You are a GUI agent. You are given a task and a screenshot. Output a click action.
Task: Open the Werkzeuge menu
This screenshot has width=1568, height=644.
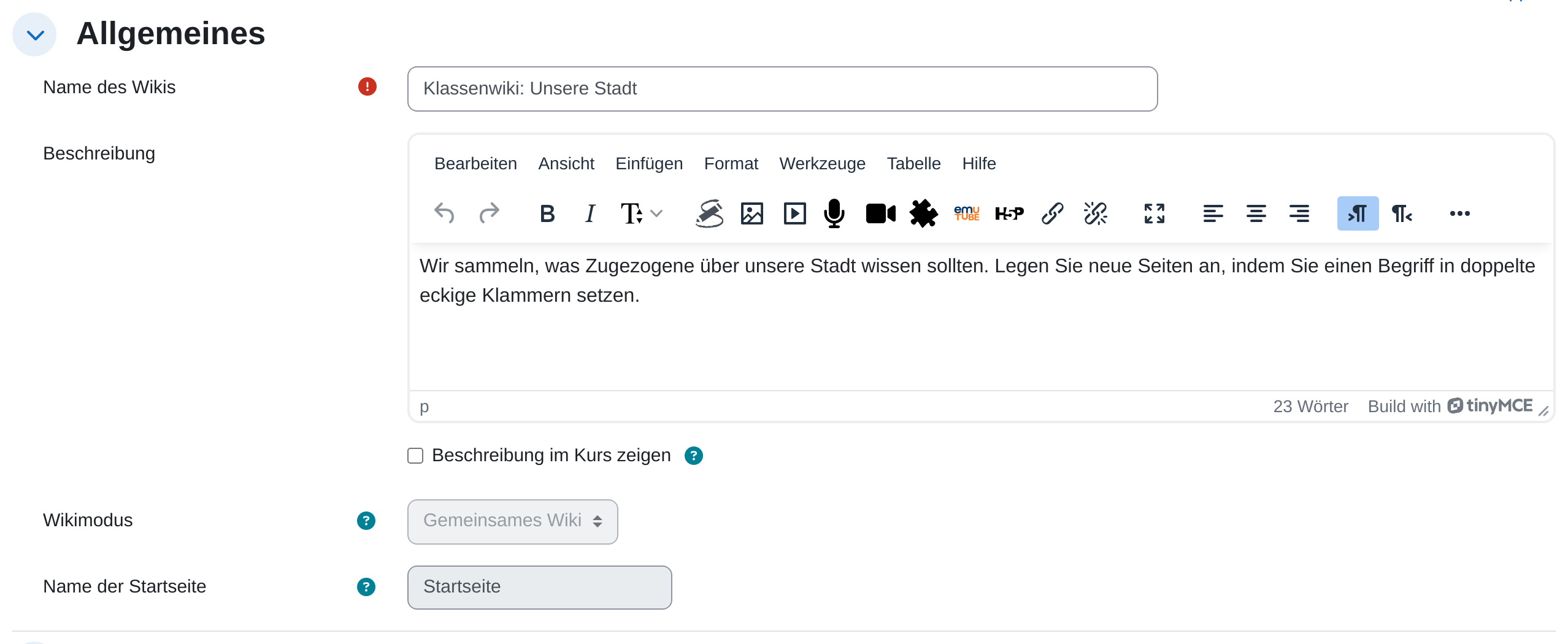click(x=822, y=164)
